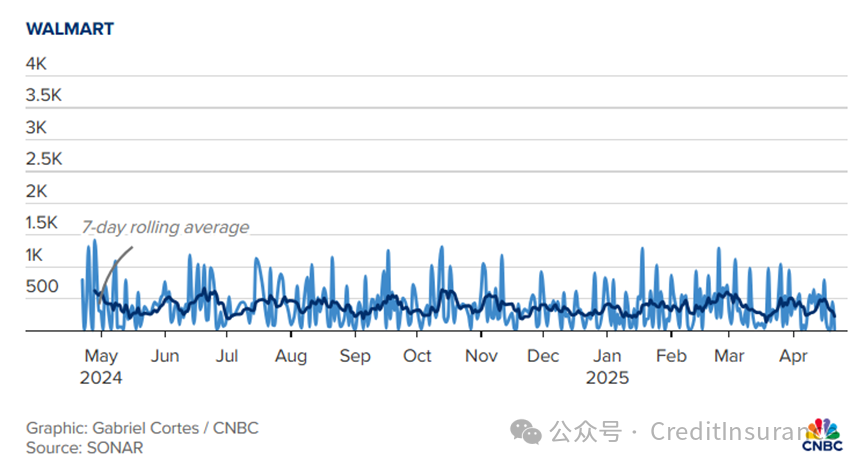Click the WALMART chart title
Viewport: 865px width, 466px height.
pyautogui.click(x=70, y=29)
